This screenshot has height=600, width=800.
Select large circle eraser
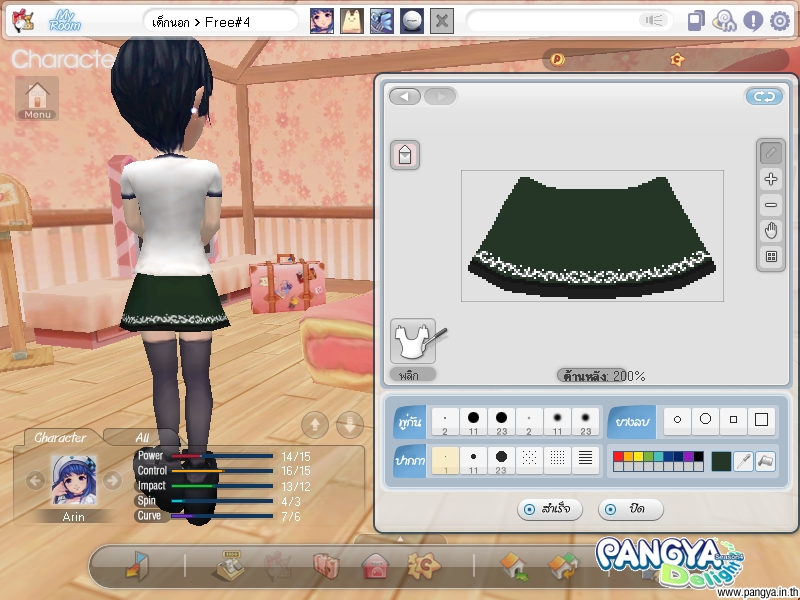[706, 420]
